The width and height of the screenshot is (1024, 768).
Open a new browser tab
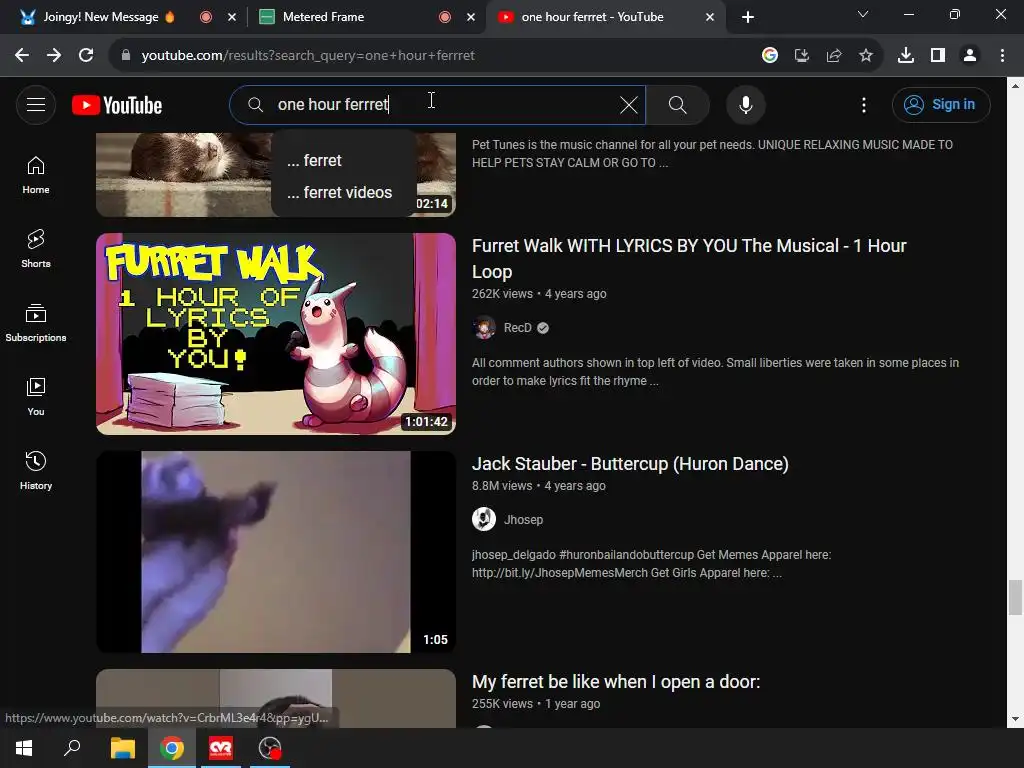tap(748, 17)
